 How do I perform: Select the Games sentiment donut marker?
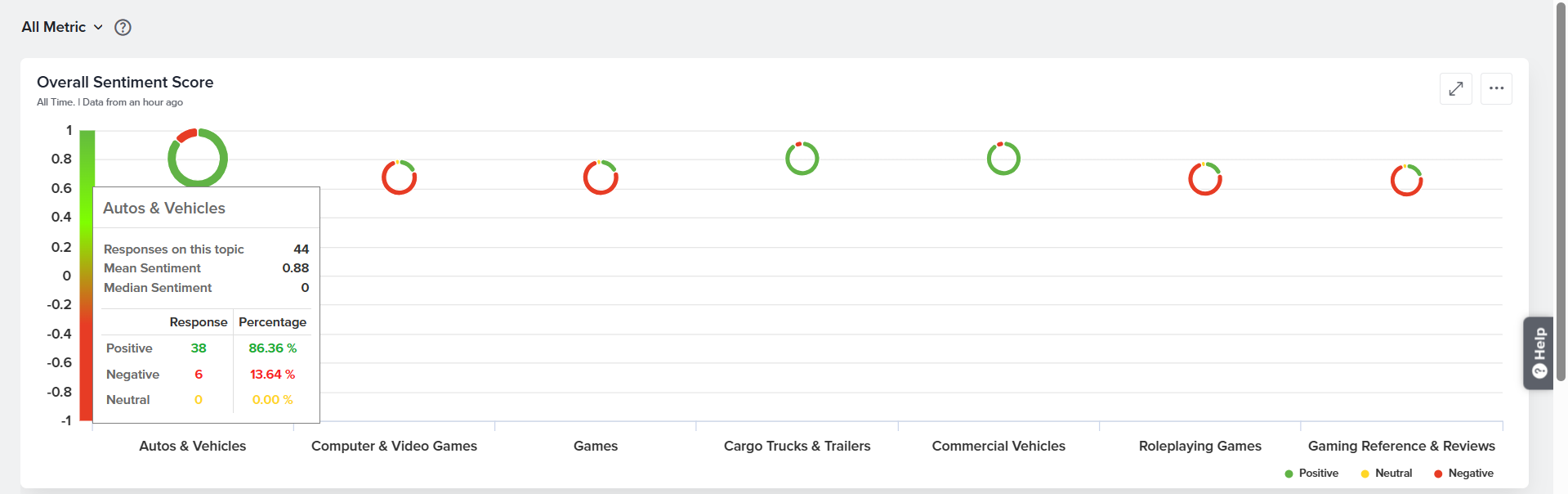[601, 177]
